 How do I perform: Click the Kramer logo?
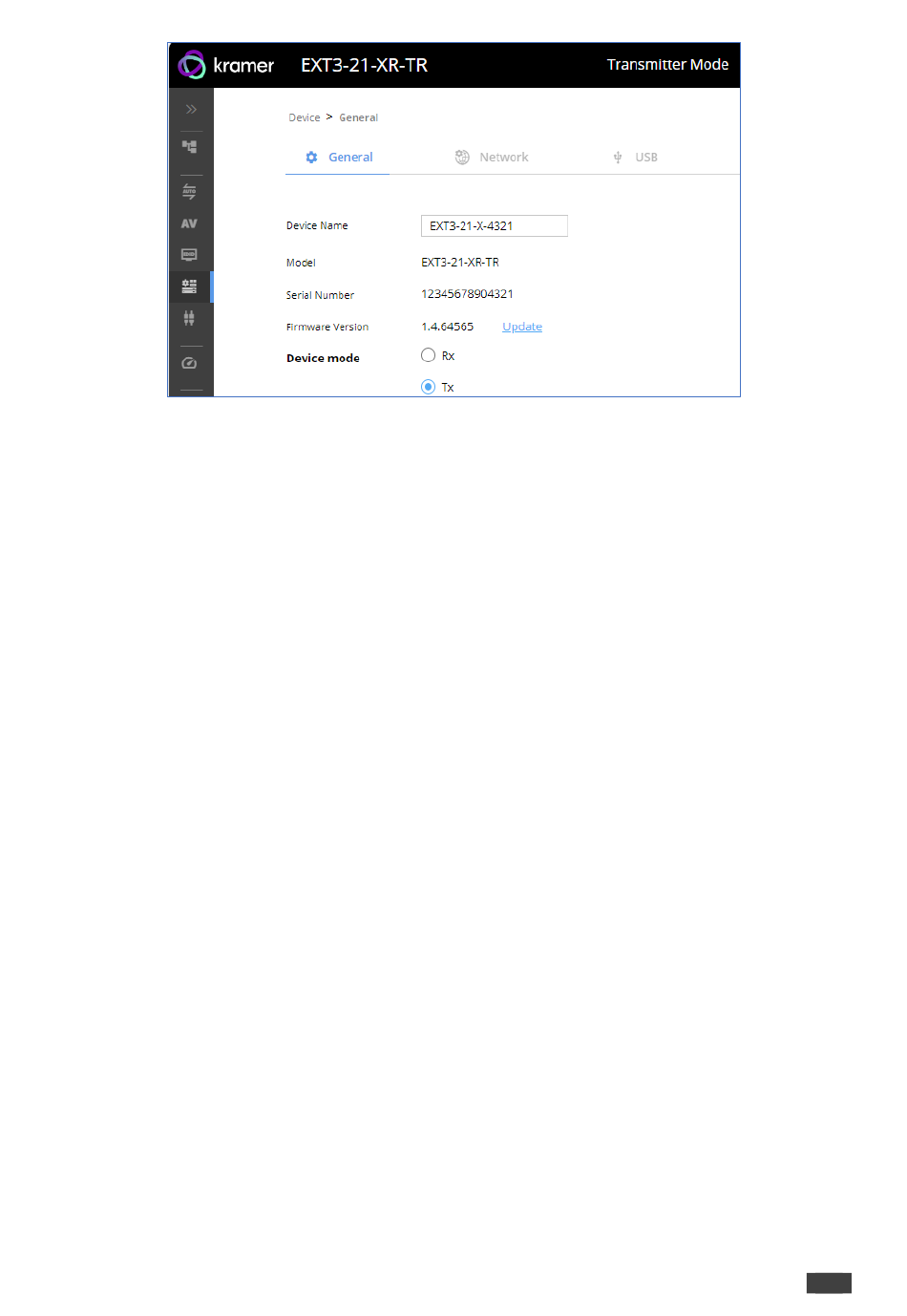226,65
